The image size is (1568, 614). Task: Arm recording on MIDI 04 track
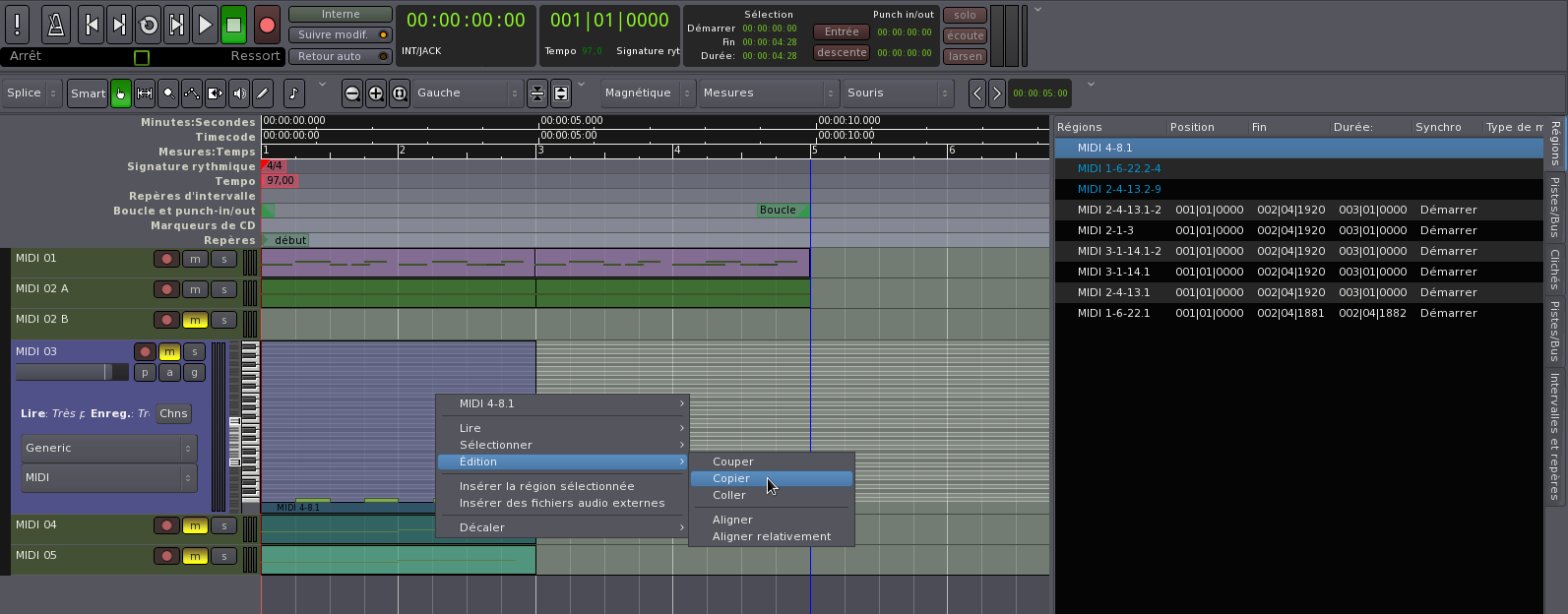click(166, 526)
